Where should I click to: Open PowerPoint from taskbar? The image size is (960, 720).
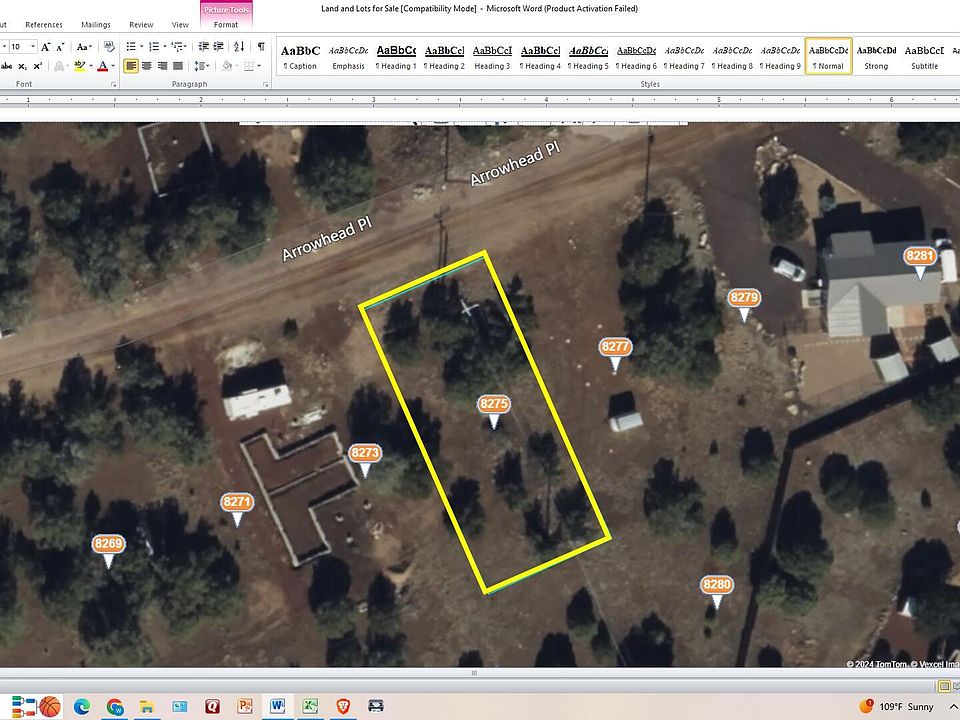point(245,707)
